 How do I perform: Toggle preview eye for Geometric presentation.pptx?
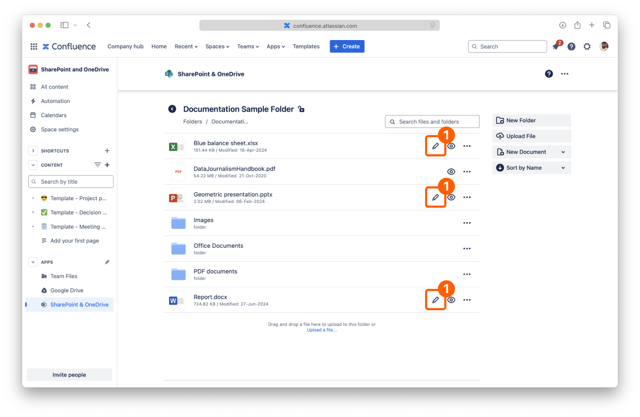451,197
